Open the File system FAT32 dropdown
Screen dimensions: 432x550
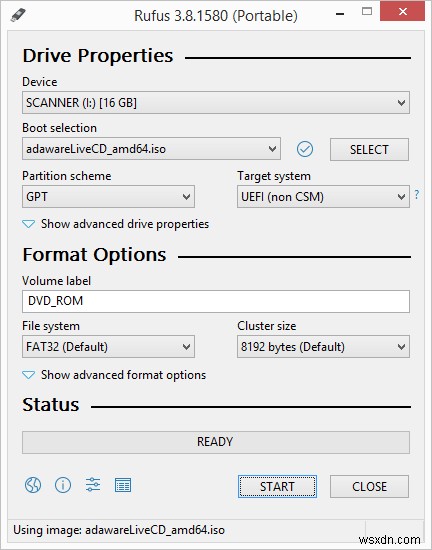coord(108,347)
